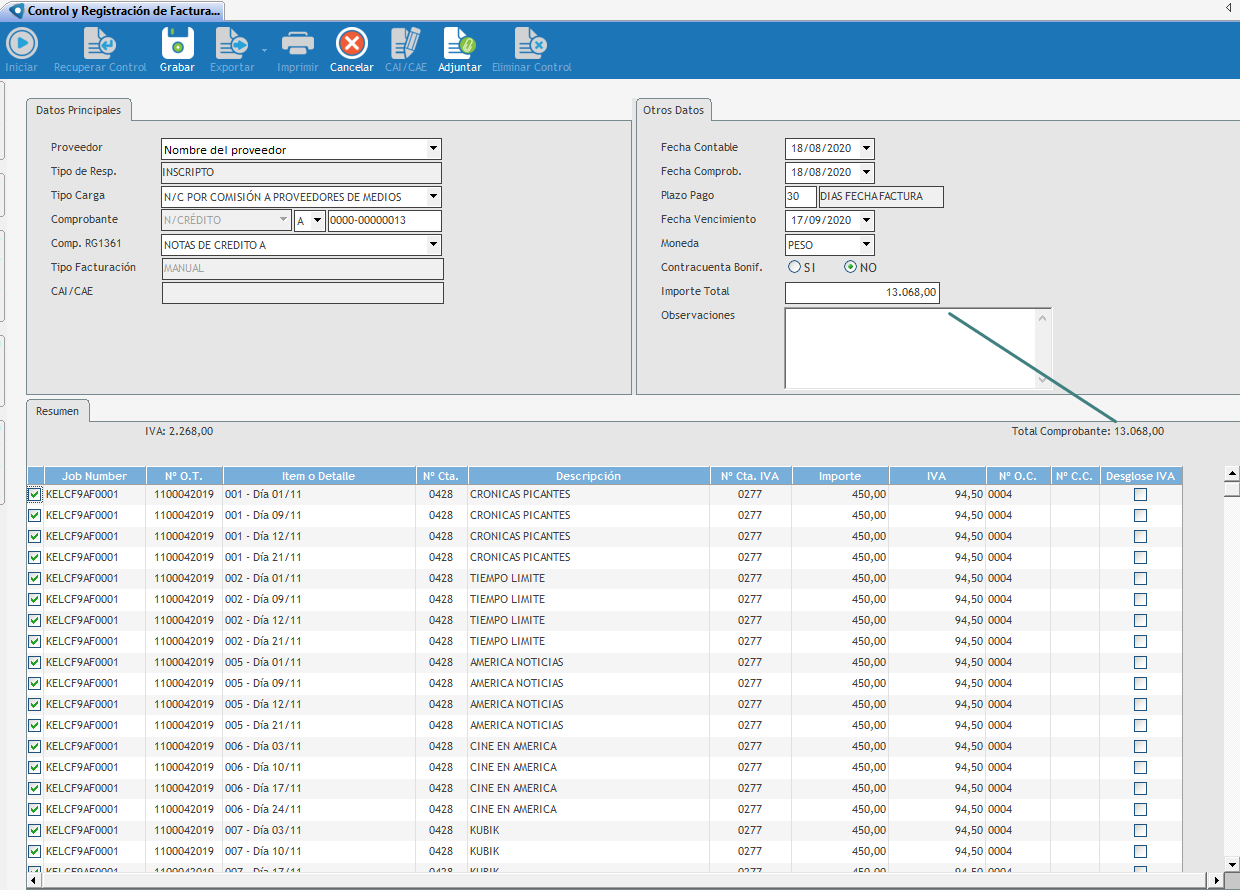Select the Resumen tab

[58, 411]
